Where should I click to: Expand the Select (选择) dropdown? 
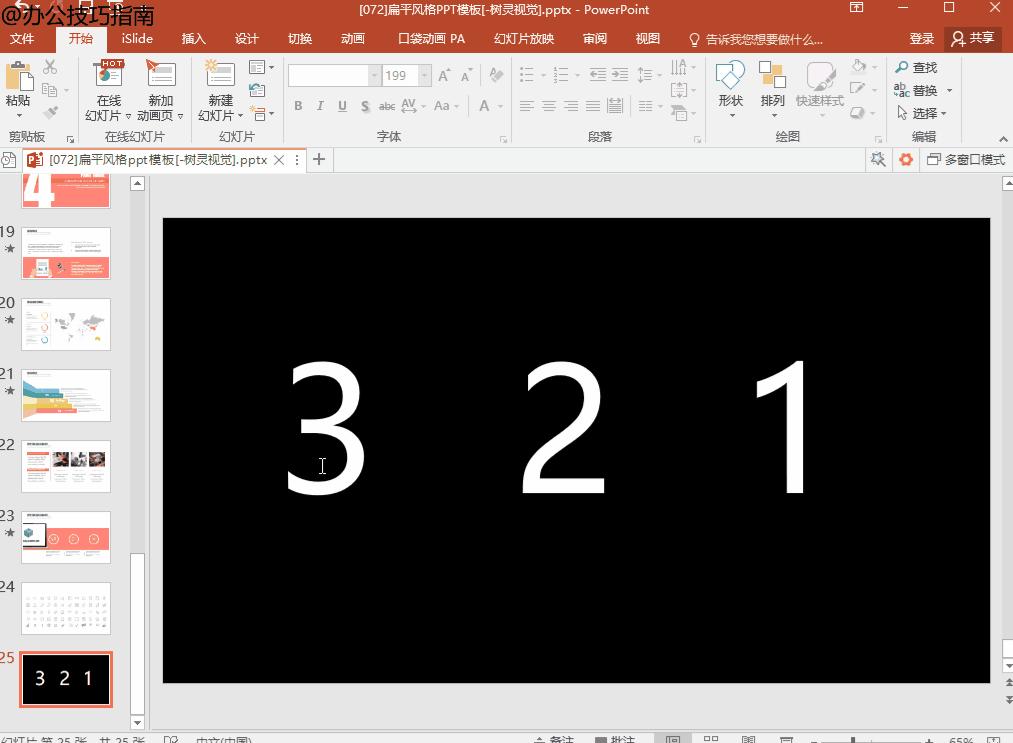tap(922, 113)
